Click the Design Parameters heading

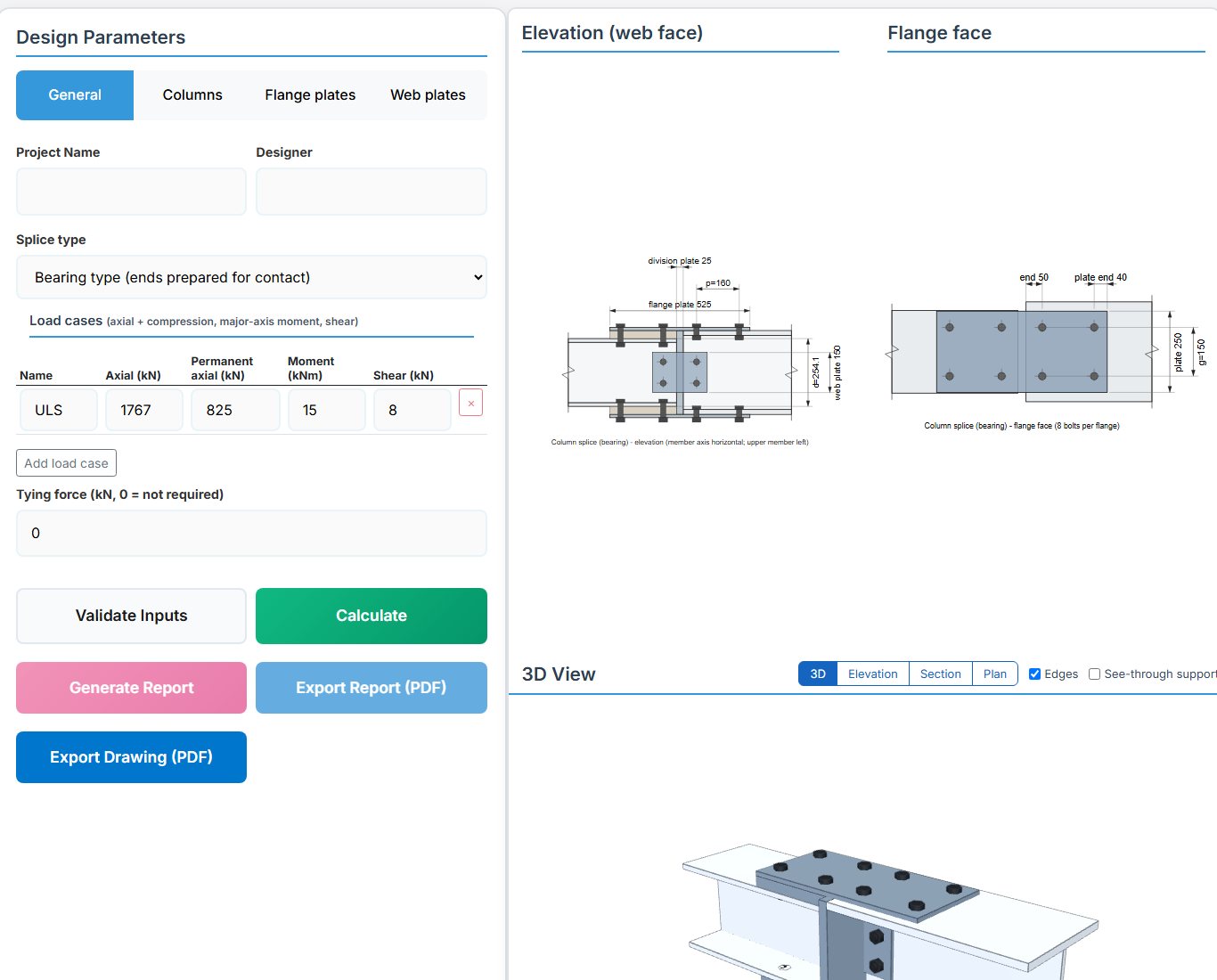pos(101,37)
